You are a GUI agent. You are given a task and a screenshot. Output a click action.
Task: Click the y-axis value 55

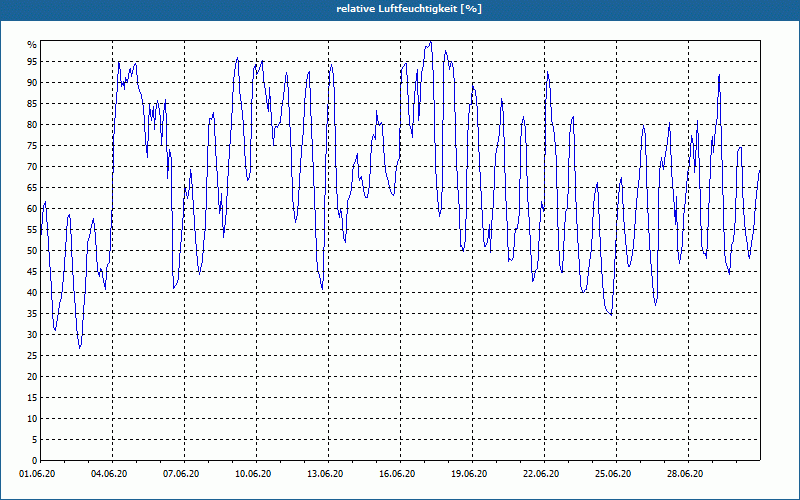pos(32,230)
